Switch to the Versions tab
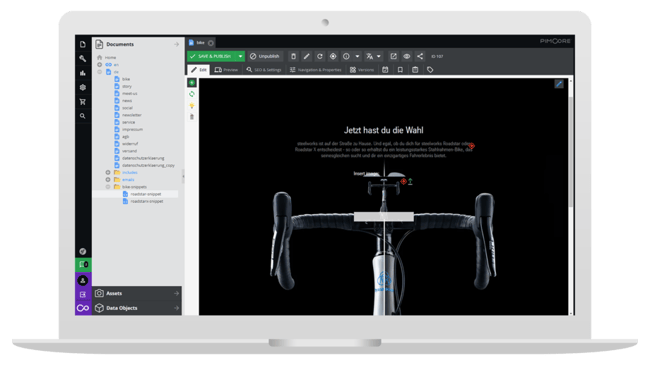The height and width of the screenshot is (365, 650). click(361, 70)
